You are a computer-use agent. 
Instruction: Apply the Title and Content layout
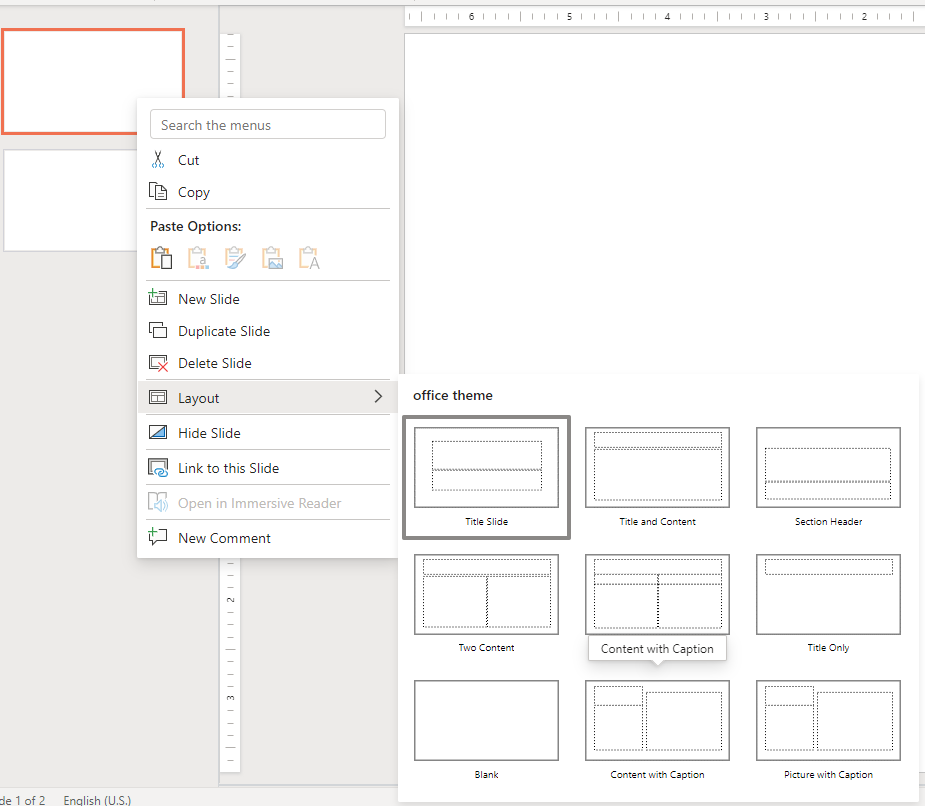[657, 468]
